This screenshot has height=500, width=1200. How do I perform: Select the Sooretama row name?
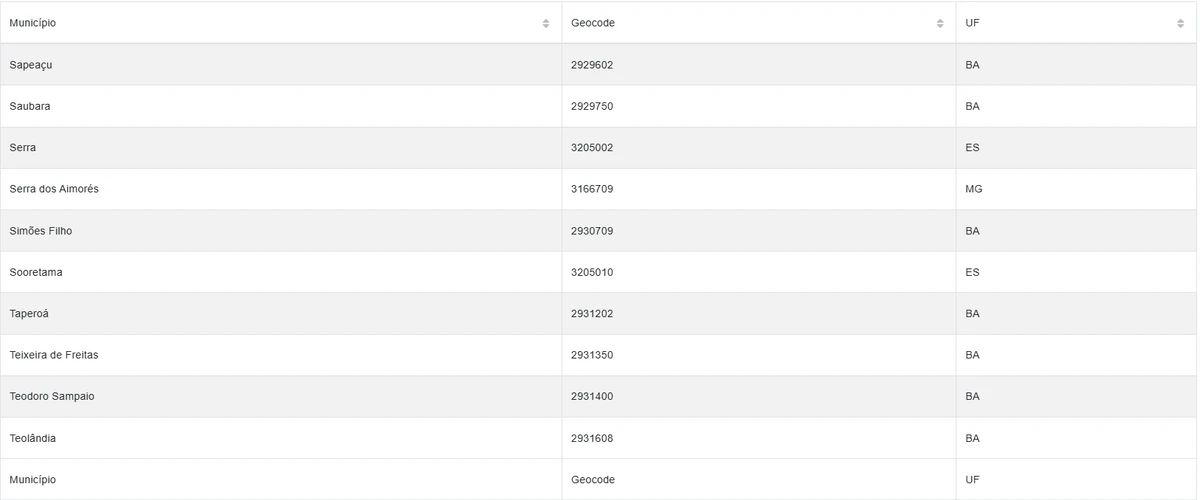click(36, 272)
